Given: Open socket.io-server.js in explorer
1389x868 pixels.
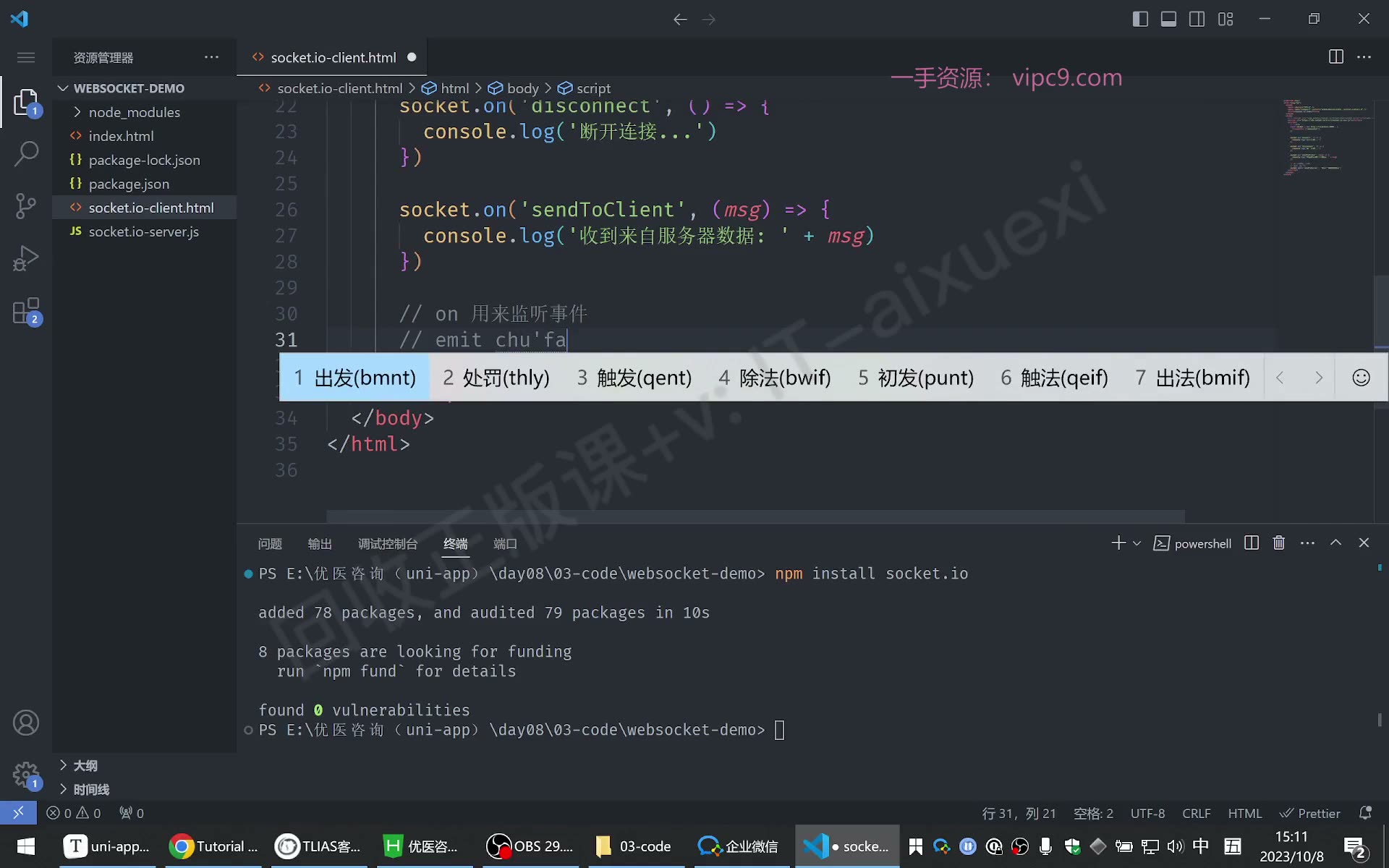Looking at the screenshot, I should pyautogui.click(x=143, y=231).
